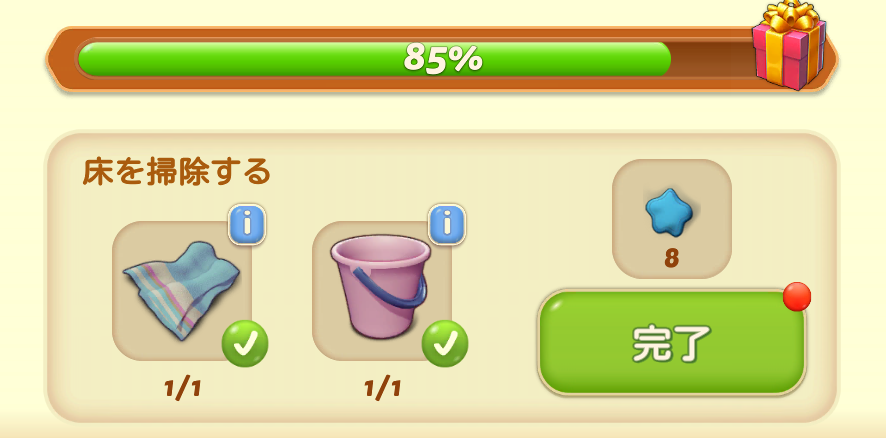The image size is (886, 438).
Task: Tap the blue star reward icon
Action: [669, 211]
